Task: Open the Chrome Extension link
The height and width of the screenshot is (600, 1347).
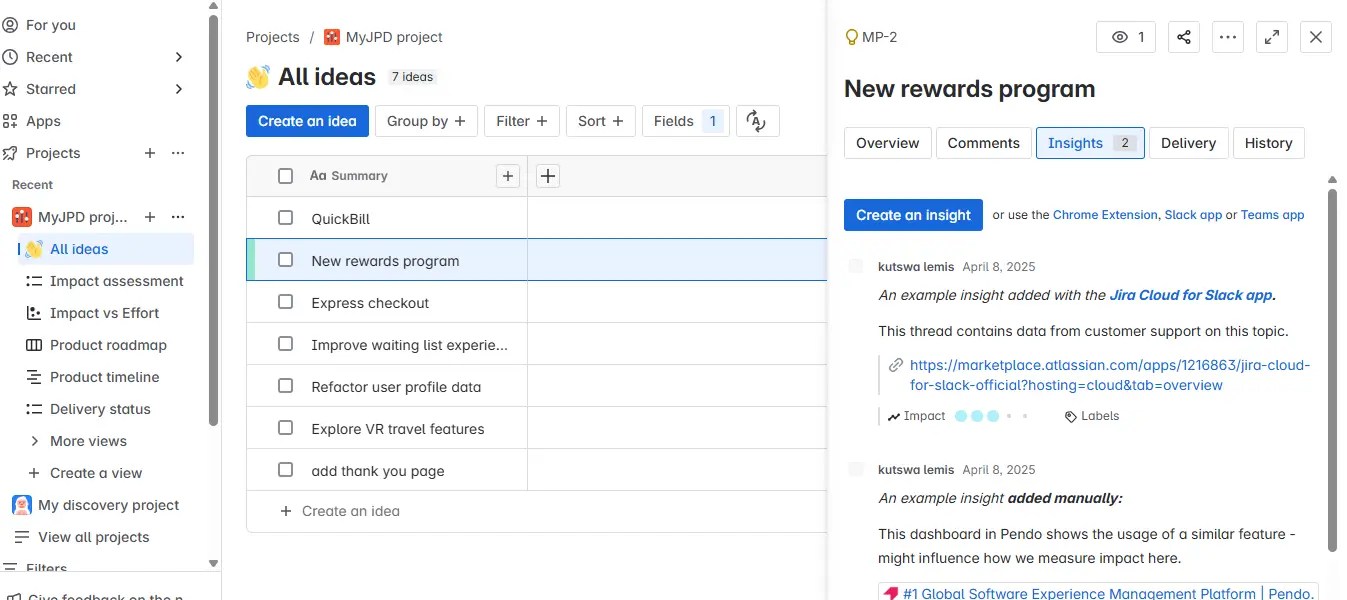Action: coord(1105,215)
